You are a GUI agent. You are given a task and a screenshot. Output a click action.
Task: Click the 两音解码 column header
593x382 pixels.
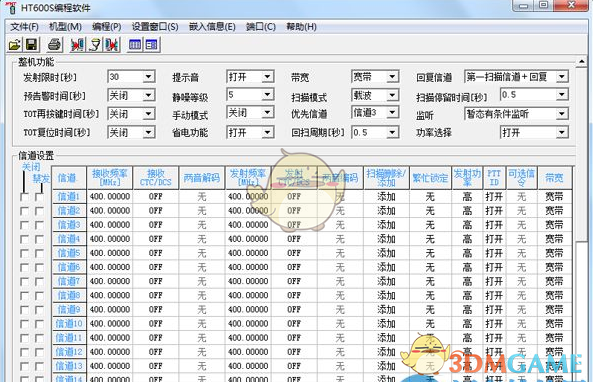202,178
